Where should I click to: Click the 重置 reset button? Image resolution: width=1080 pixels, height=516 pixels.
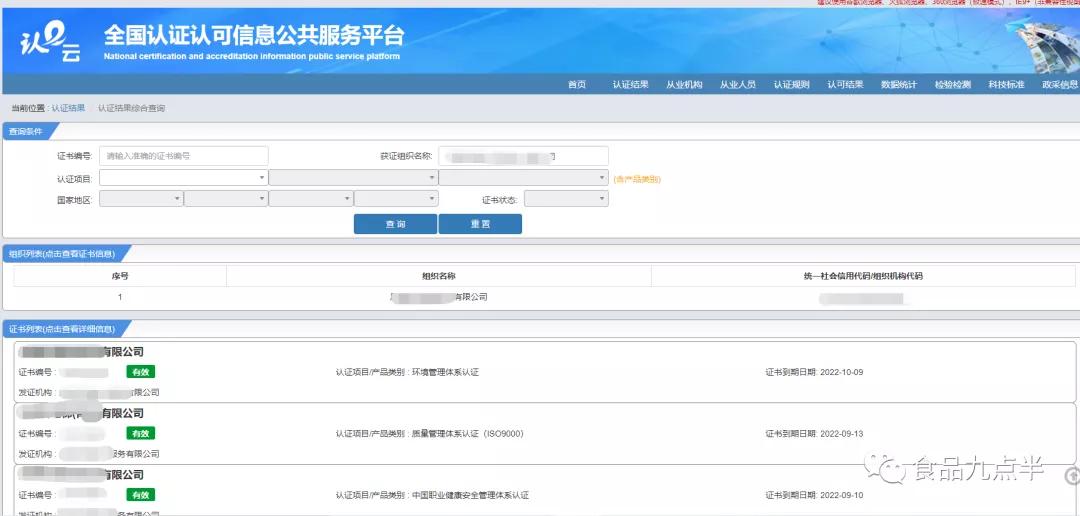pyautogui.click(x=480, y=224)
